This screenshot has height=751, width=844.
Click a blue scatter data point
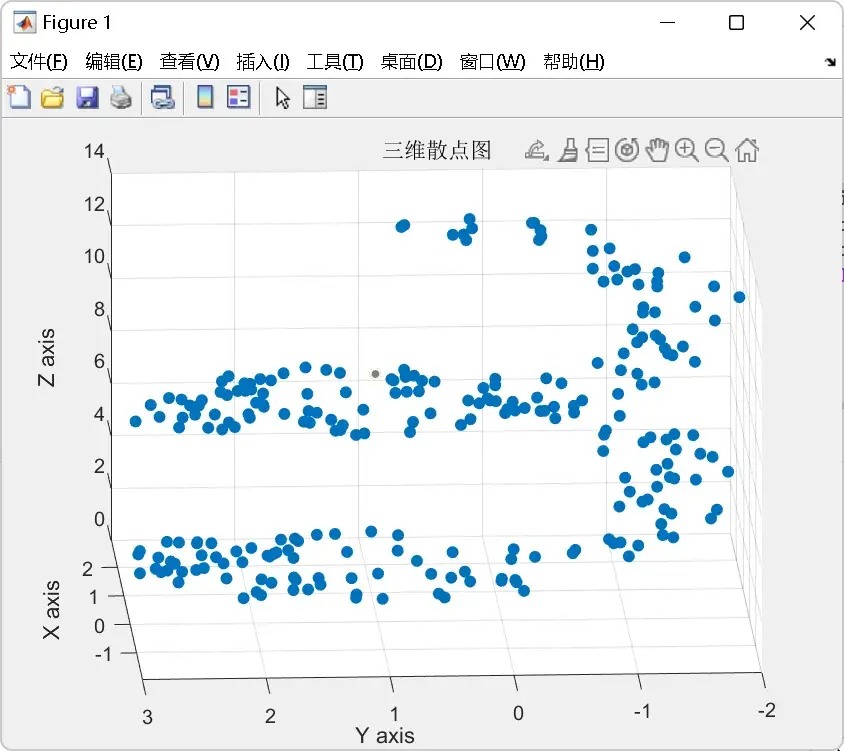pos(404,226)
